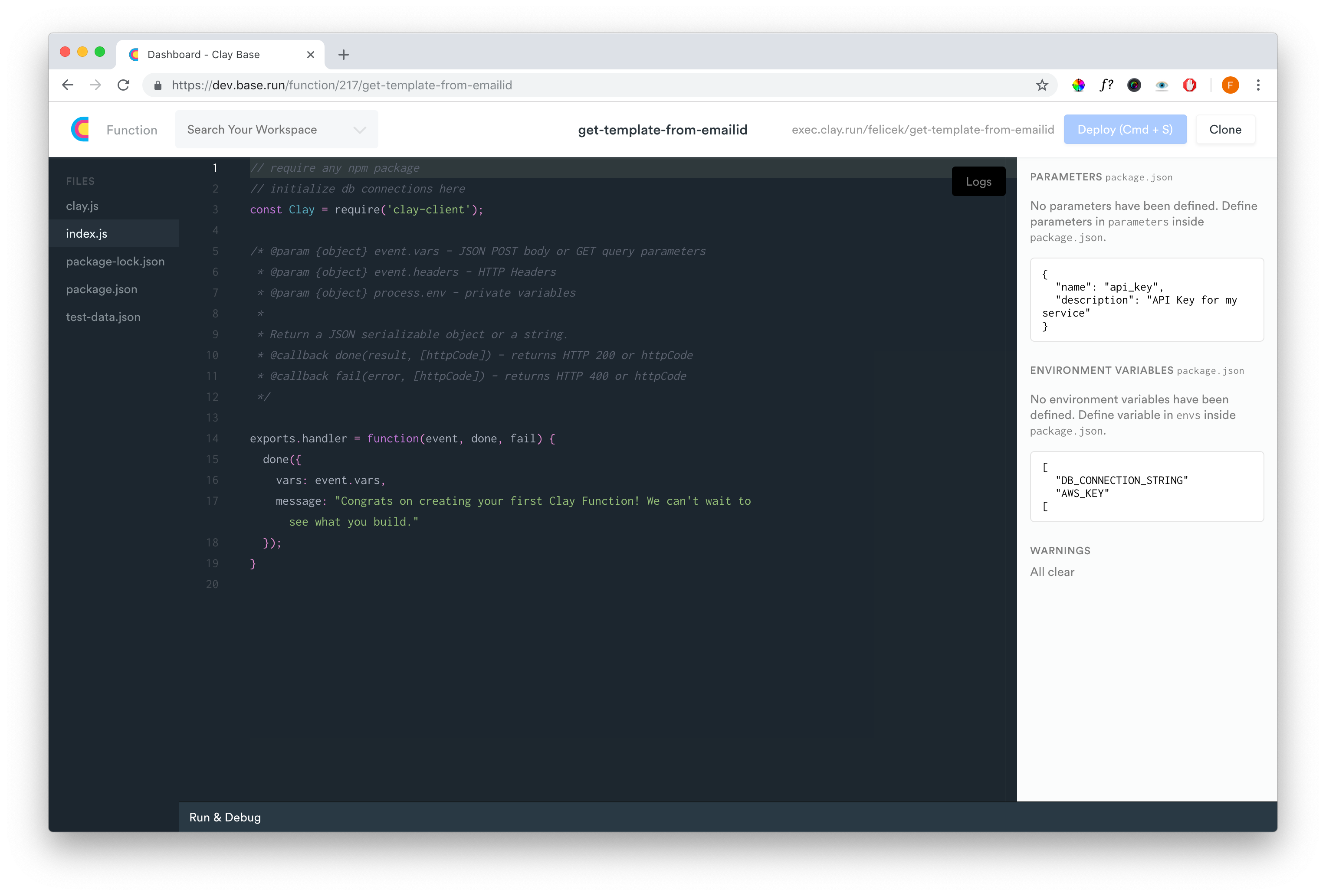The width and height of the screenshot is (1326, 896).
Task: Click Deploy (Cmd + S) button
Action: (1125, 130)
